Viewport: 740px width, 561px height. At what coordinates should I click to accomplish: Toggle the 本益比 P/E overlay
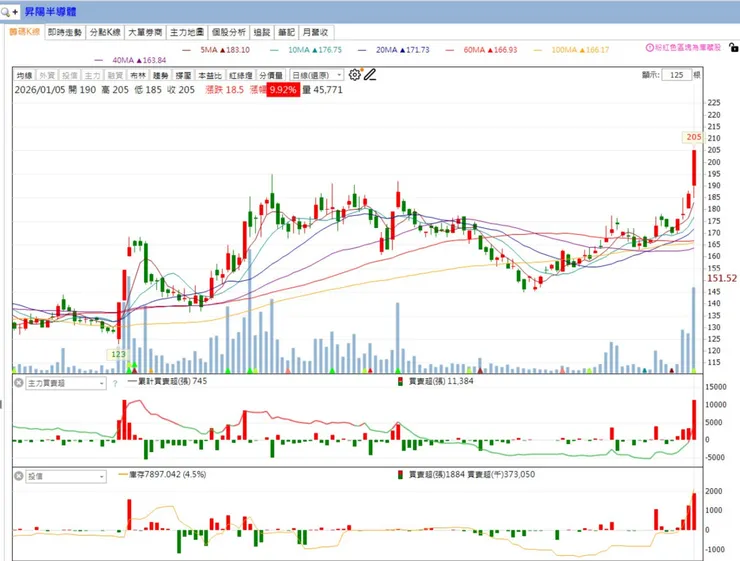pyautogui.click(x=210, y=75)
